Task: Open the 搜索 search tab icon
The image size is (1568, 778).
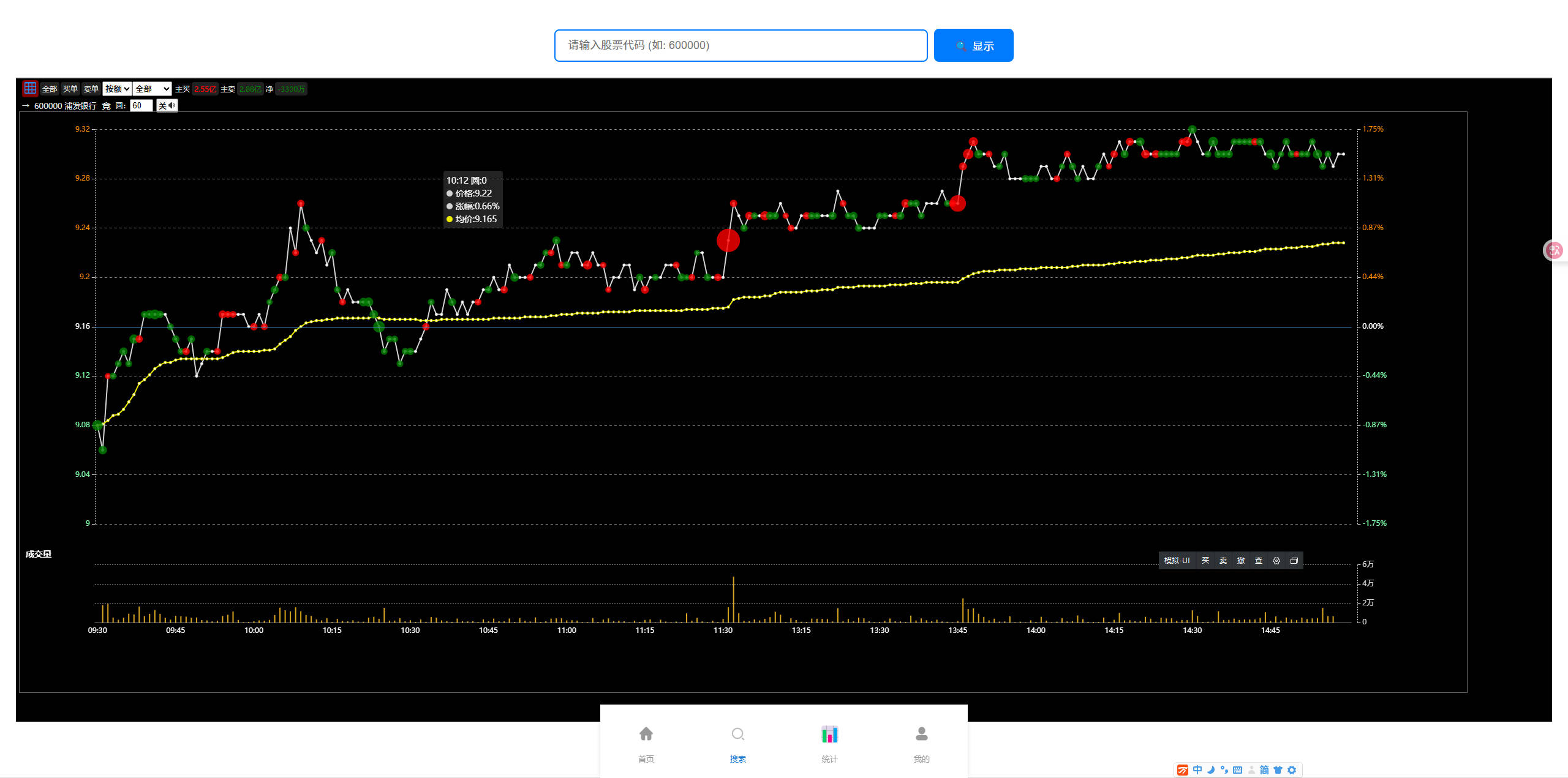Action: point(738,733)
